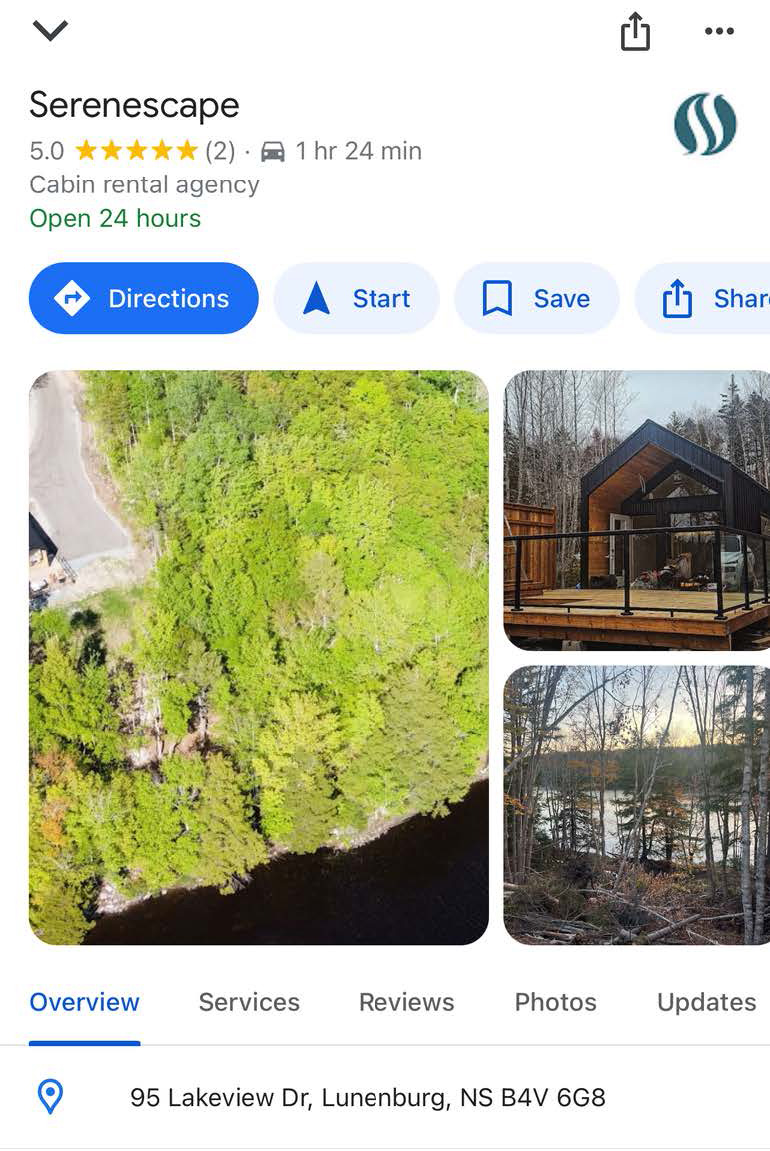Screen dimensions: 770x1151
Task: Tap the Share pill button
Action: [x=702, y=298]
